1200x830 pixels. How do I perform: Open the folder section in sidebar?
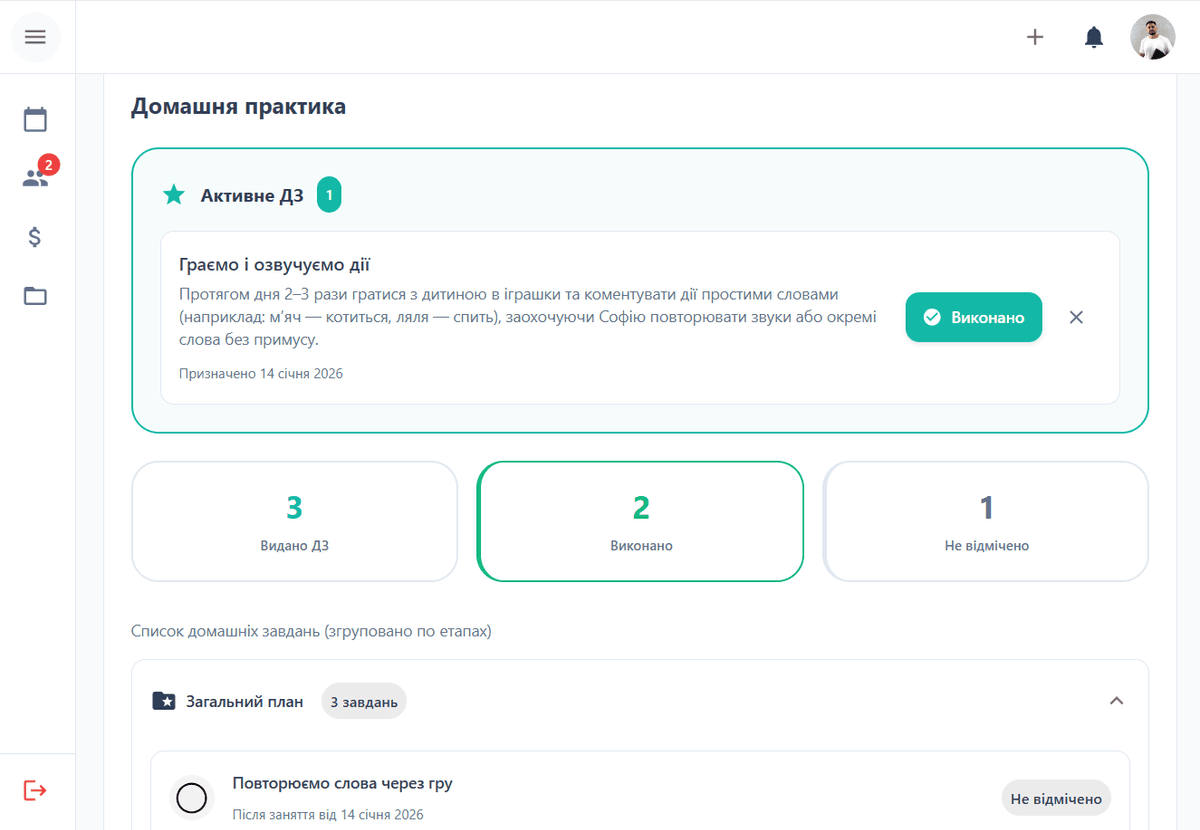[x=36, y=296]
